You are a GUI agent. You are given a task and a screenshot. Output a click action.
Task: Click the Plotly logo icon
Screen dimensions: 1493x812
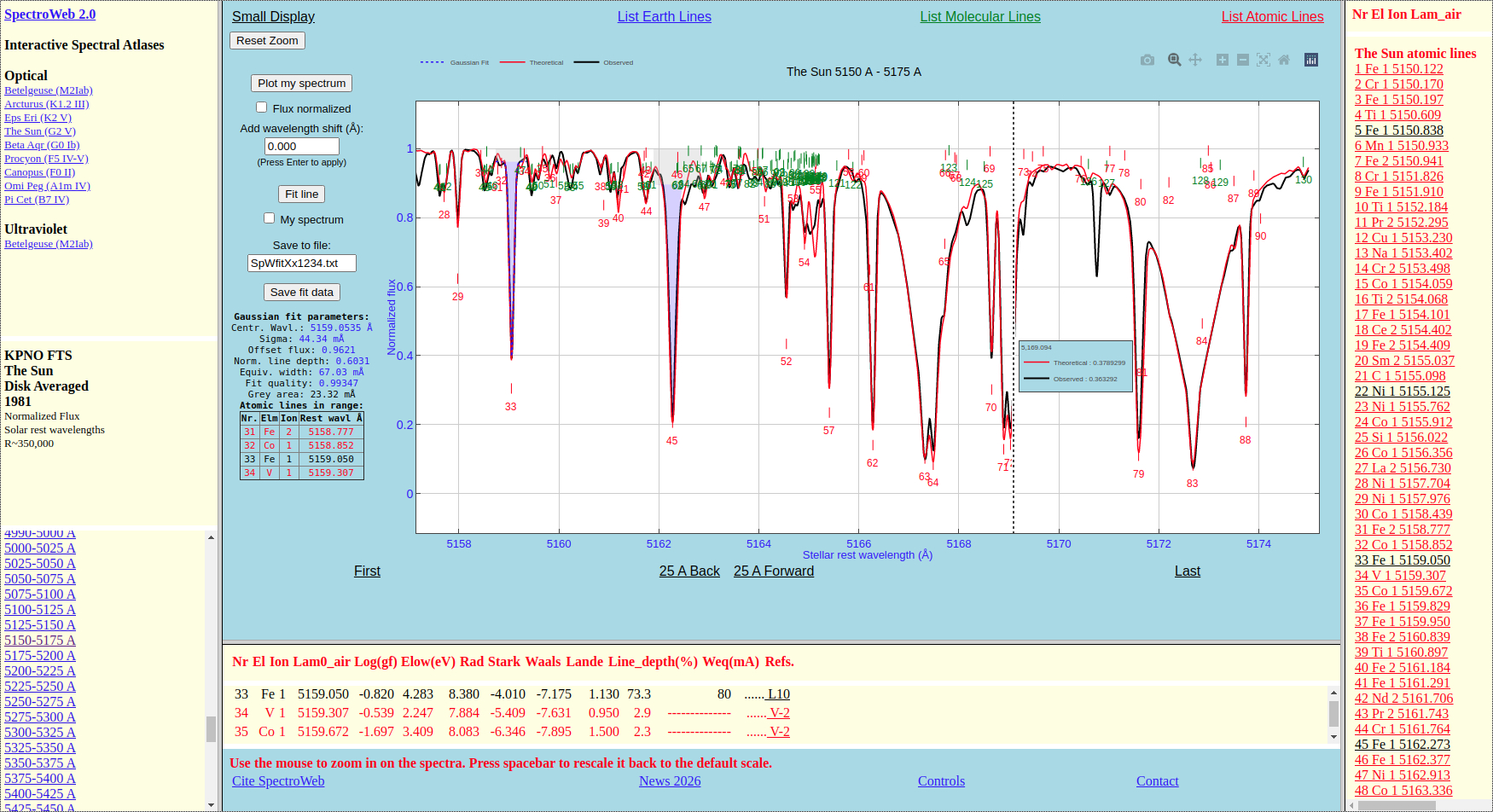coord(1311,60)
